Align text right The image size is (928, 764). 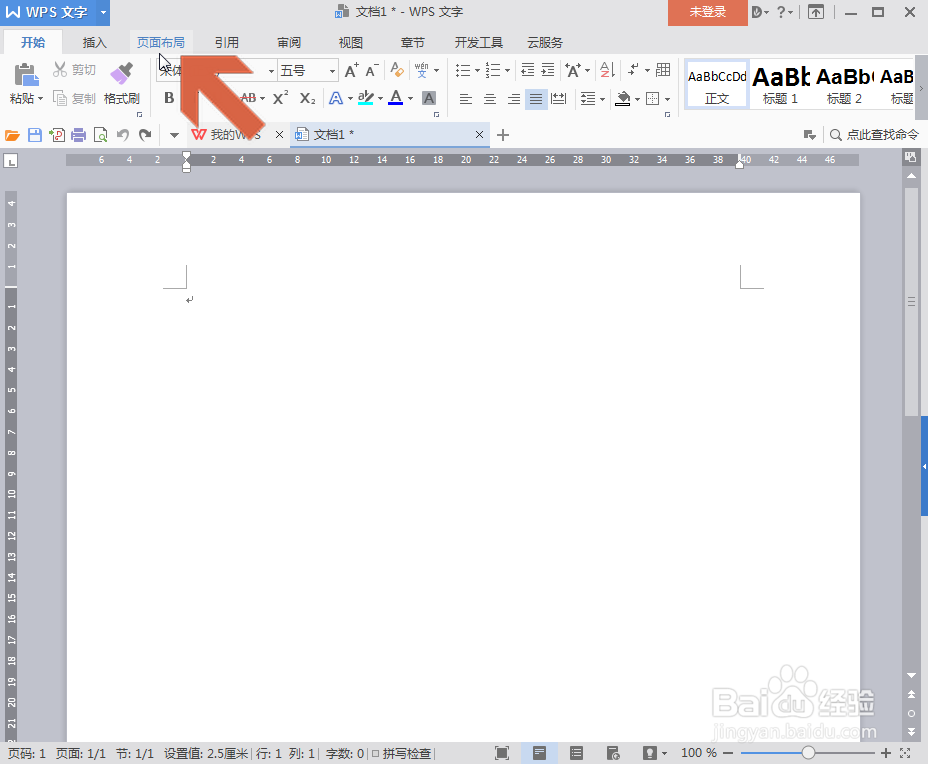point(514,99)
